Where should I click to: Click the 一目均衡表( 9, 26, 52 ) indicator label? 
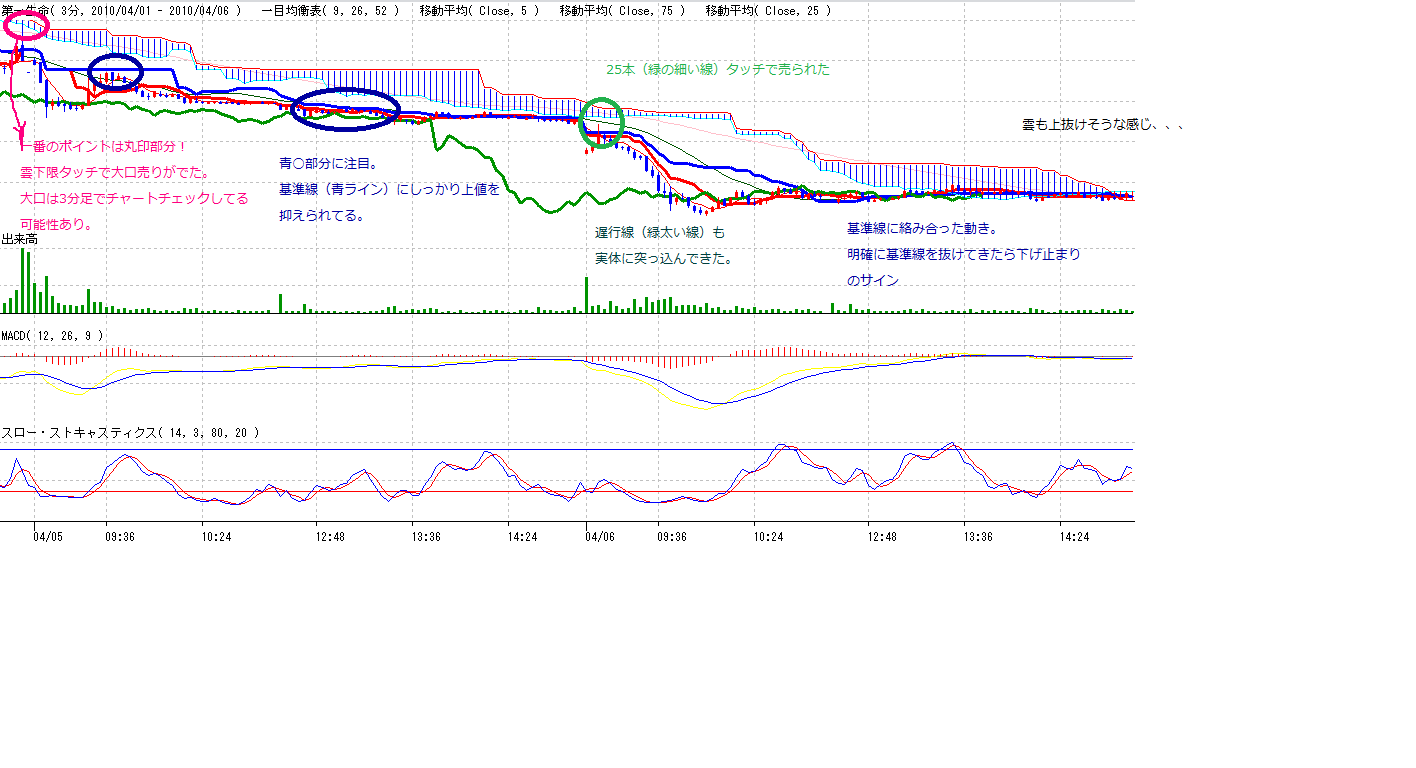pyautogui.click(x=331, y=10)
